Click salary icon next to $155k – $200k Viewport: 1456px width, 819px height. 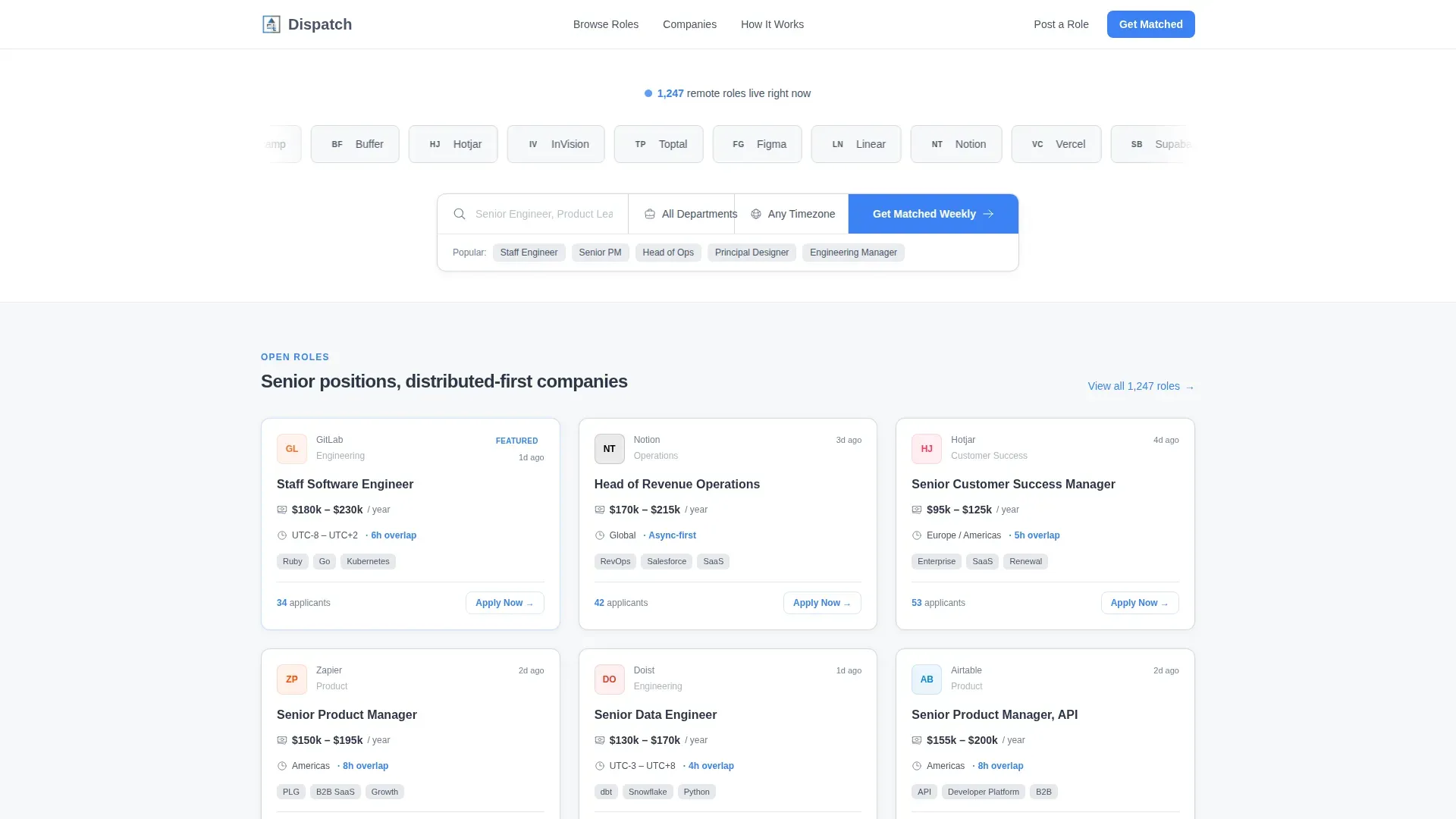(x=917, y=740)
